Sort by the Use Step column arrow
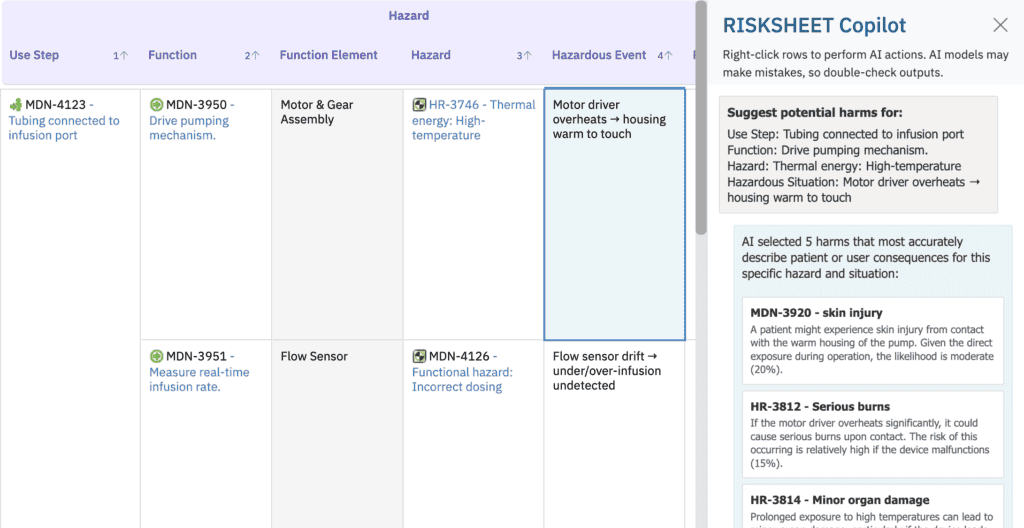The image size is (1024, 528). coord(124,56)
